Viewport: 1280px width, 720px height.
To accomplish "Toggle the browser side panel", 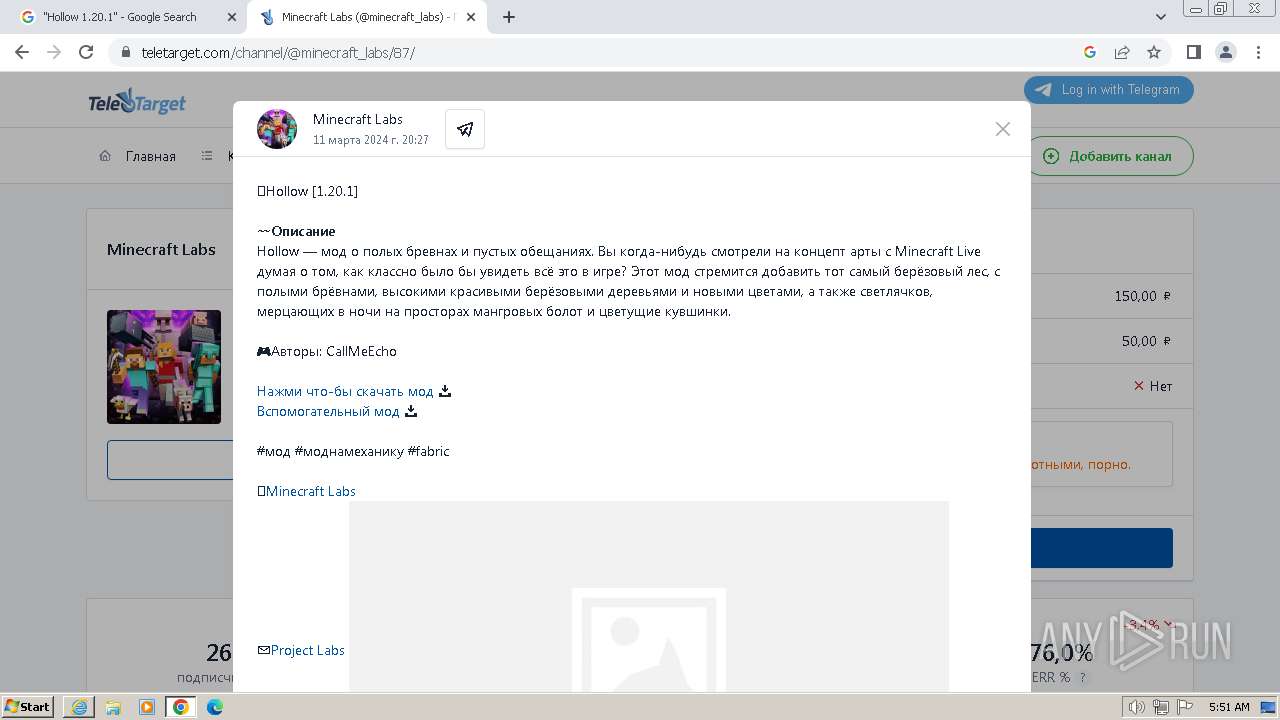I will click(1194, 52).
